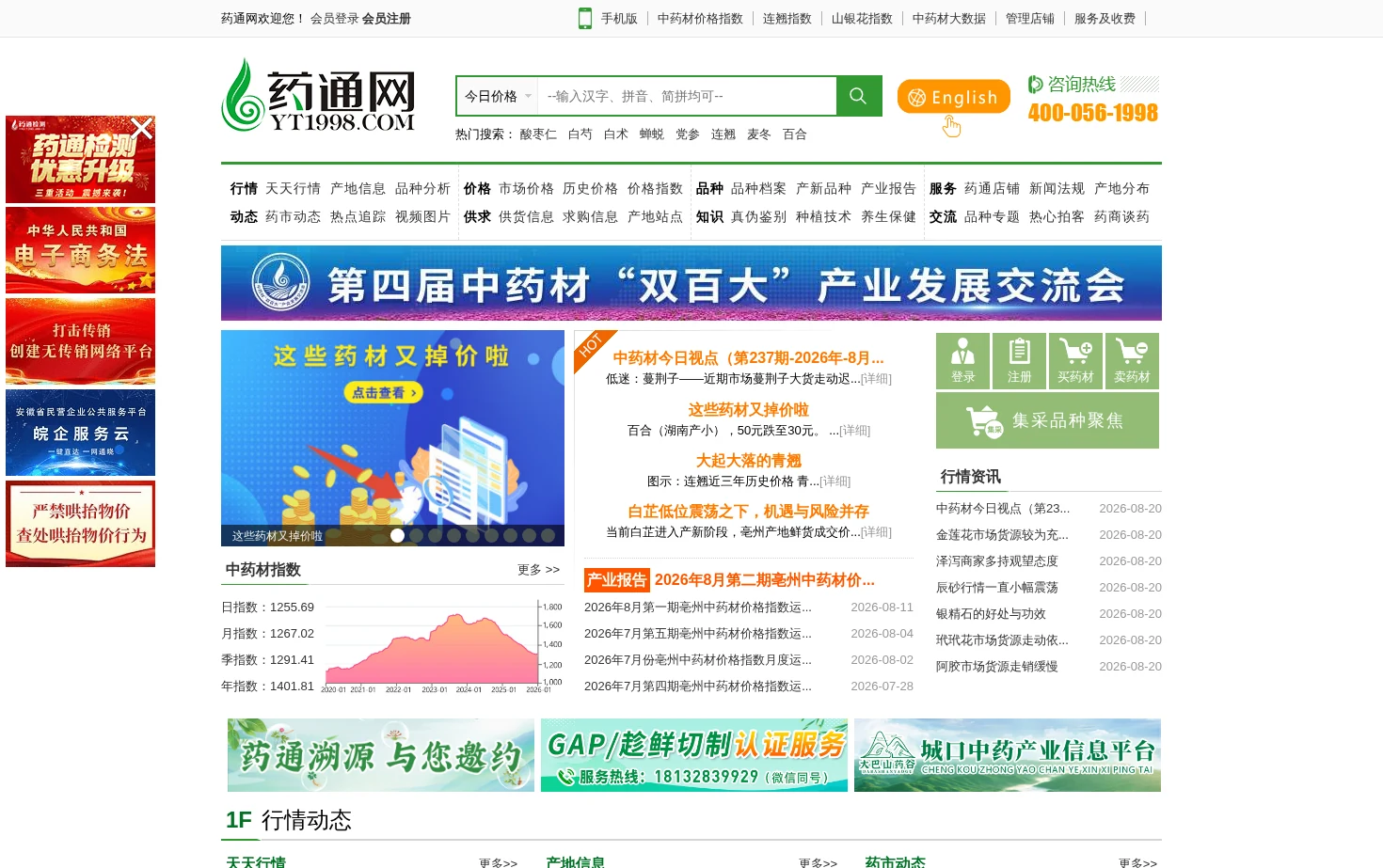Viewport: 1383px width, 868px height.
Task: Open 品种分析 nav link
Action: [x=422, y=188]
